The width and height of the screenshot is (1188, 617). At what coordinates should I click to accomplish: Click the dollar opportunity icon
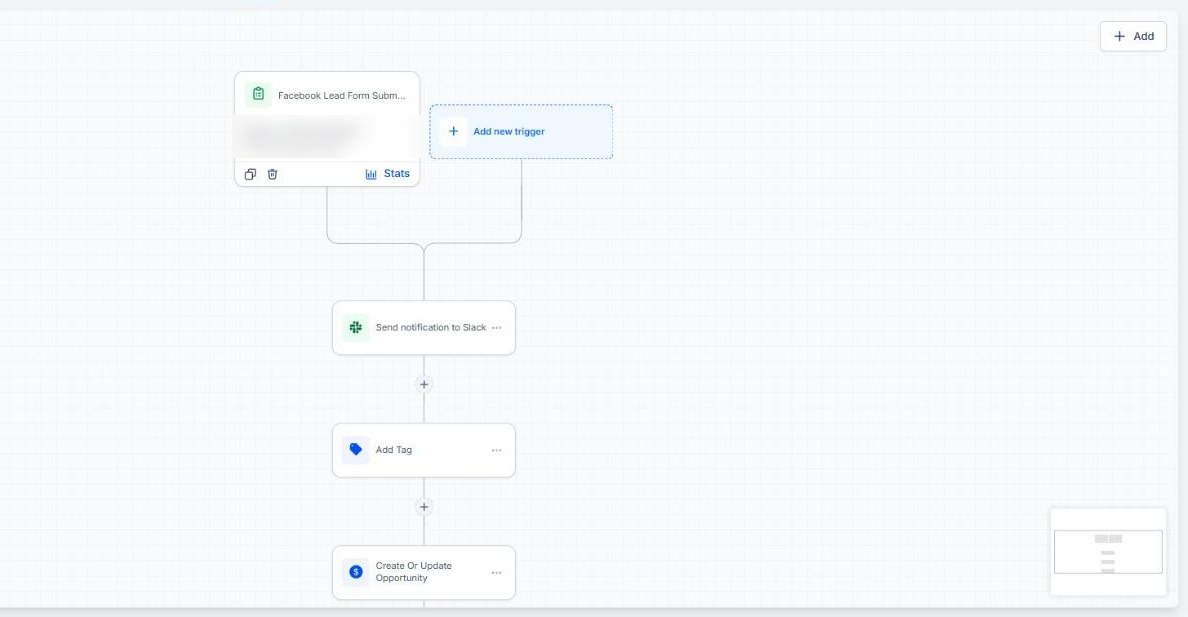(355, 572)
